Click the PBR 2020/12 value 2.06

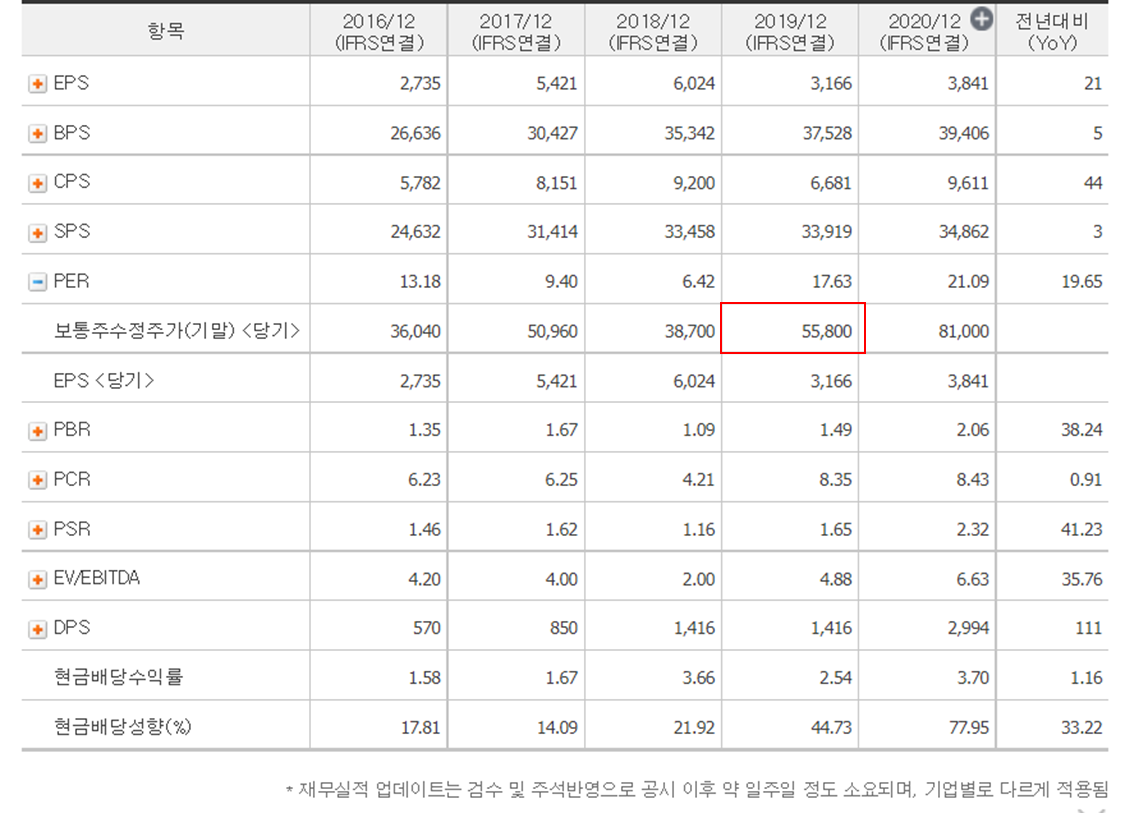[972, 431]
